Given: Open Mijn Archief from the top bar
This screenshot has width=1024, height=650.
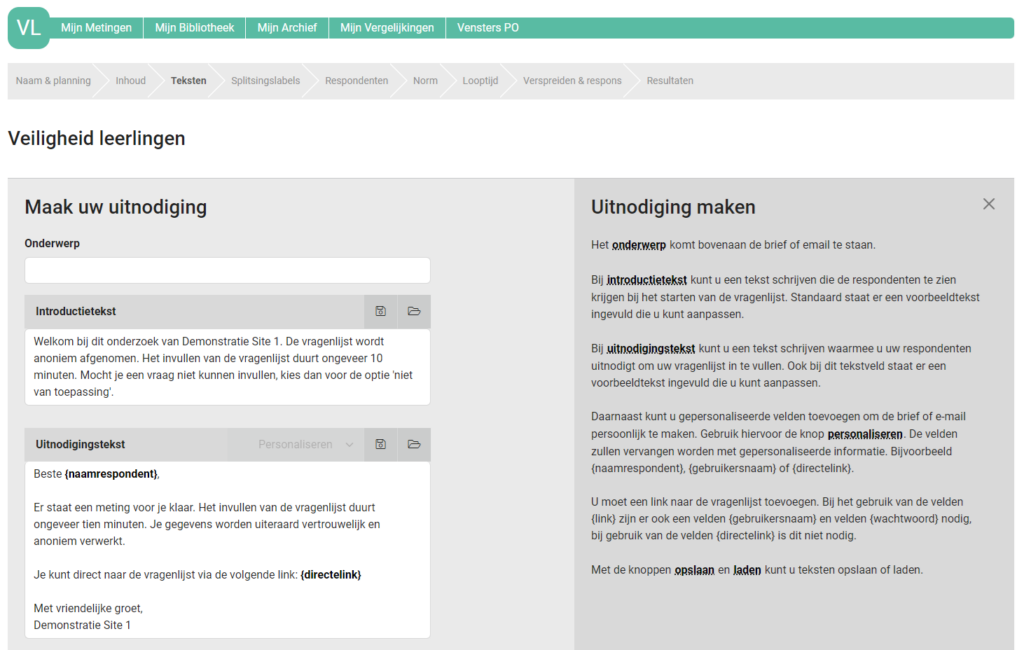Looking at the screenshot, I should point(287,28).
